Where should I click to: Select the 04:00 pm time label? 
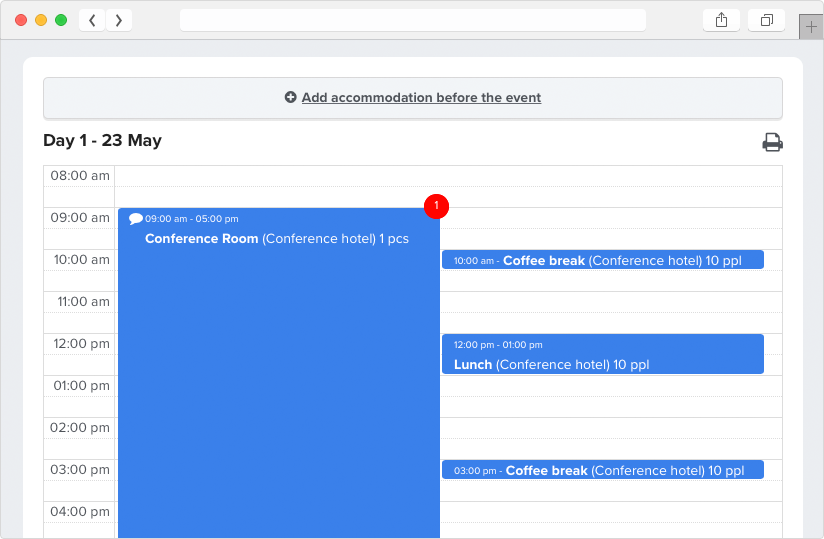[x=80, y=512]
